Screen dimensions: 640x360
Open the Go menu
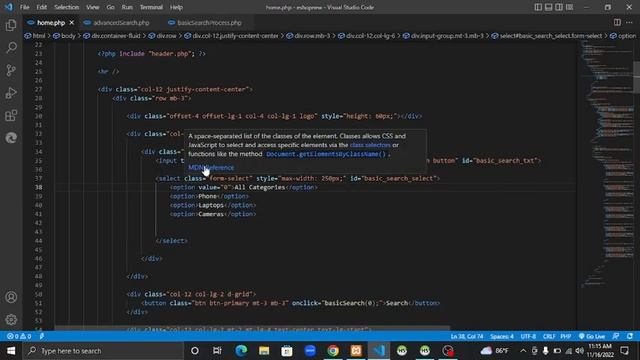tap(110, 7)
